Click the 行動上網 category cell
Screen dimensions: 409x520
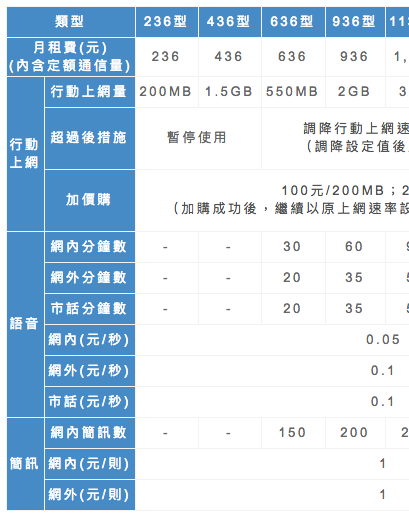(25, 154)
